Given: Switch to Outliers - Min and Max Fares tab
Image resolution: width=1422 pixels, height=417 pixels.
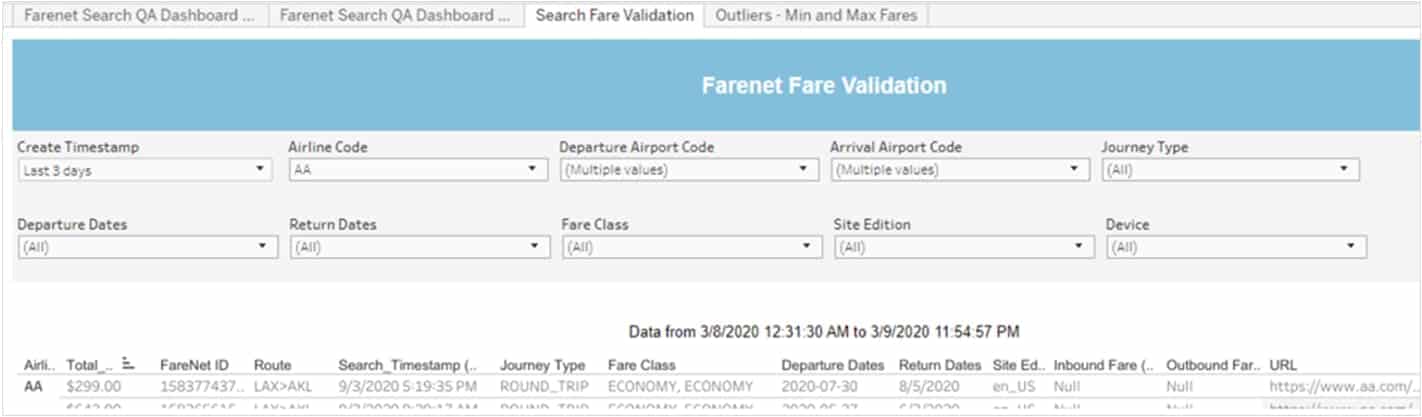Looking at the screenshot, I should click(x=816, y=15).
